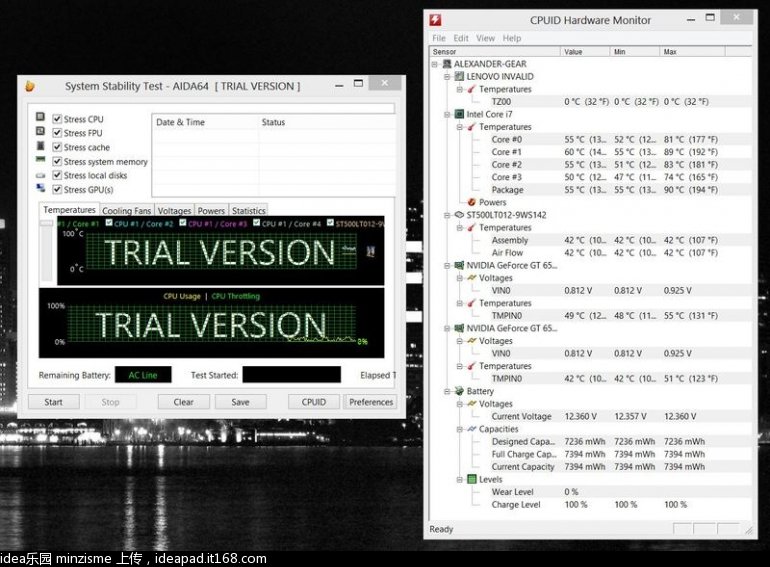Click the Powers icon under Intel Core i7

pos(472,202)
